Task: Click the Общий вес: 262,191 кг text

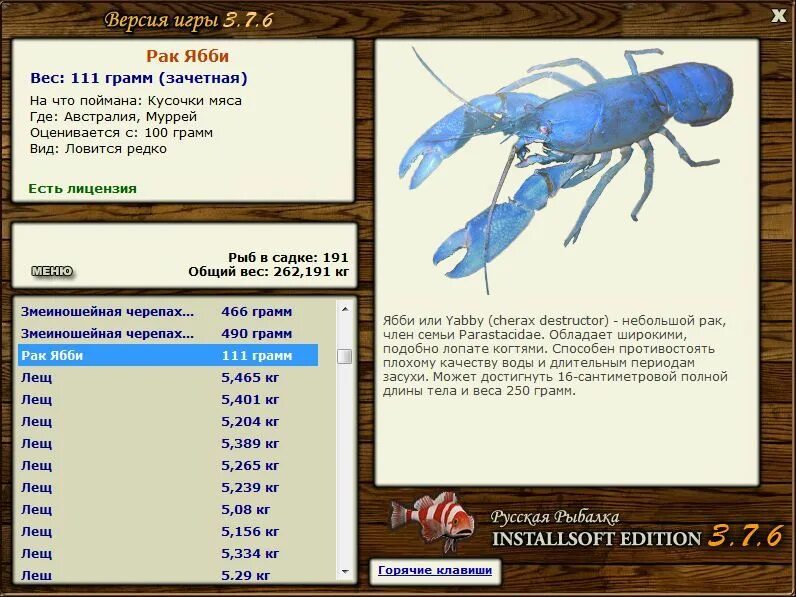Action: [x=269, y=272]
